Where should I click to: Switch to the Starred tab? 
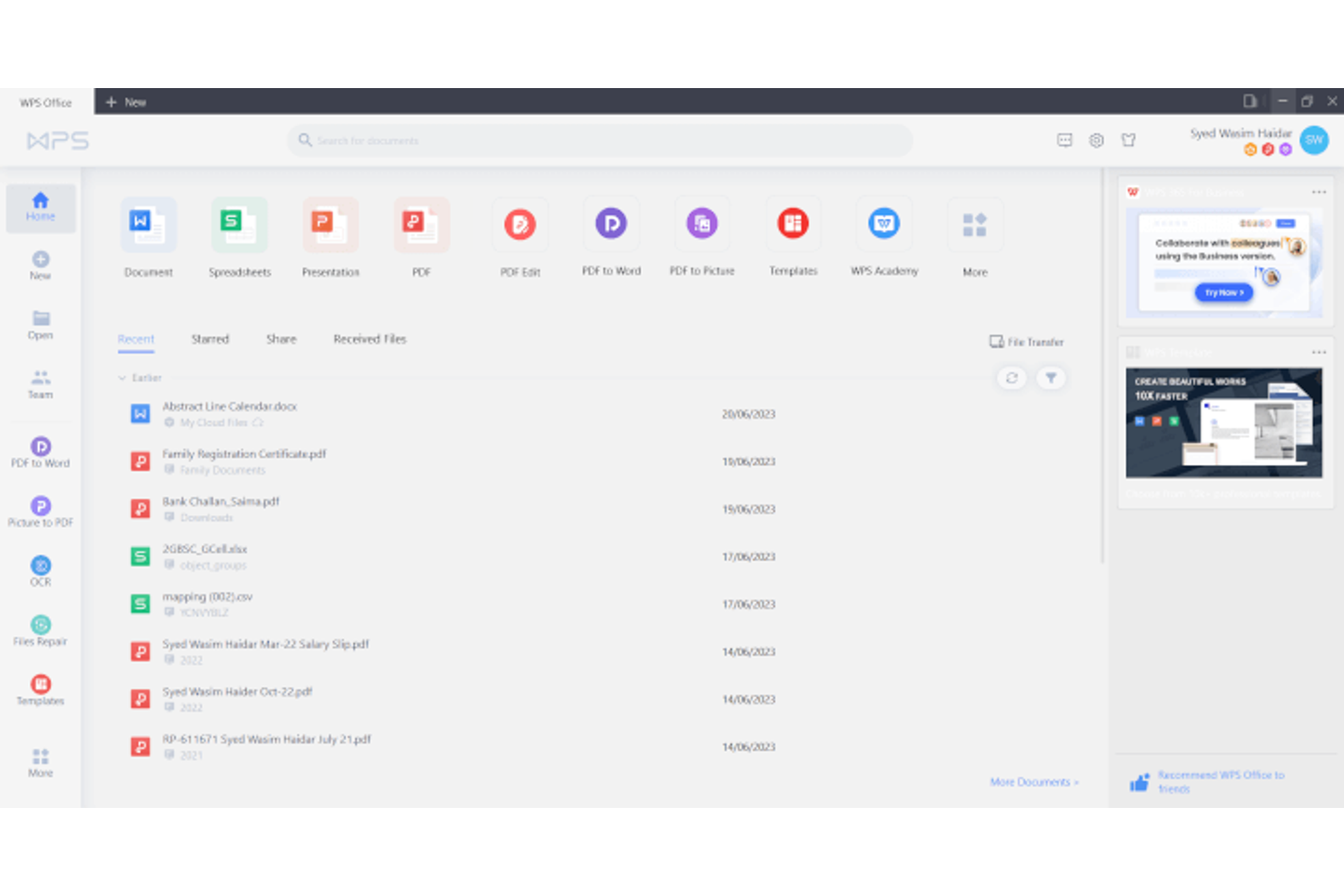pos(210,339)
